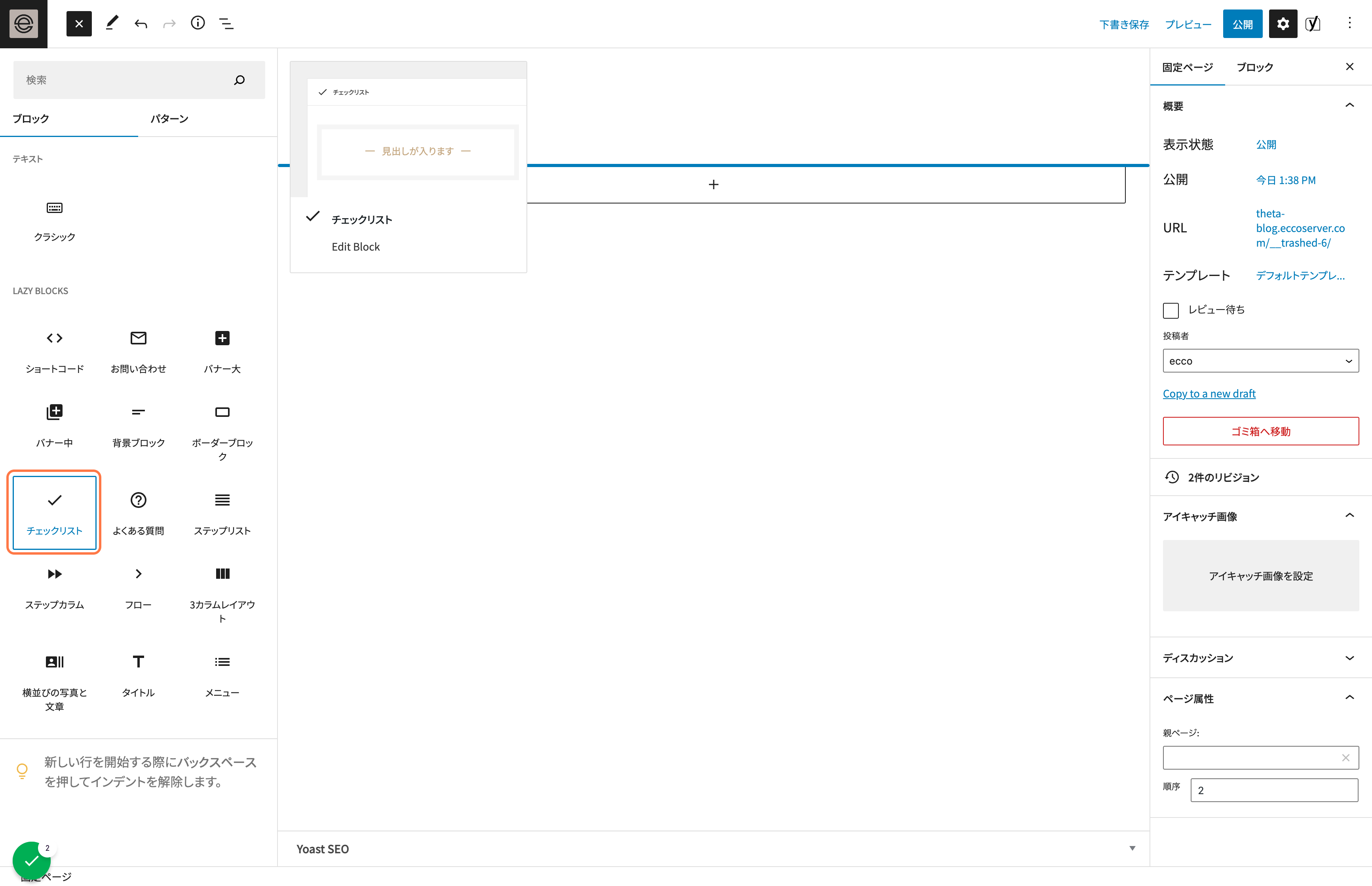The width and height of the screenshot is (1372, 886).
Task: Select the pencil Tools icon
Action: click(112, 23)
